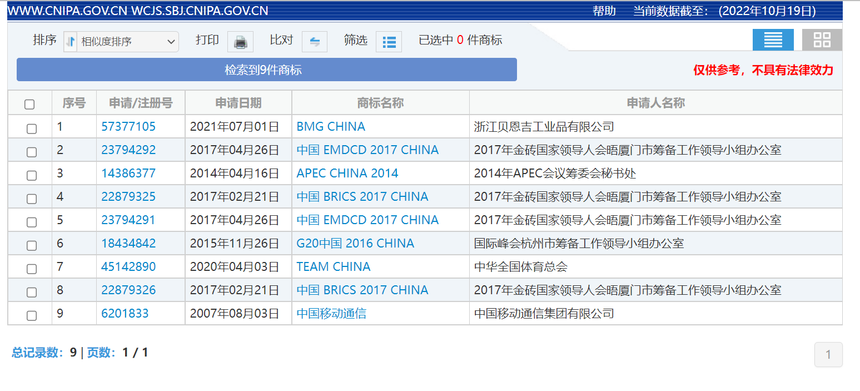Toggle the select-all header checkbox

30,104
